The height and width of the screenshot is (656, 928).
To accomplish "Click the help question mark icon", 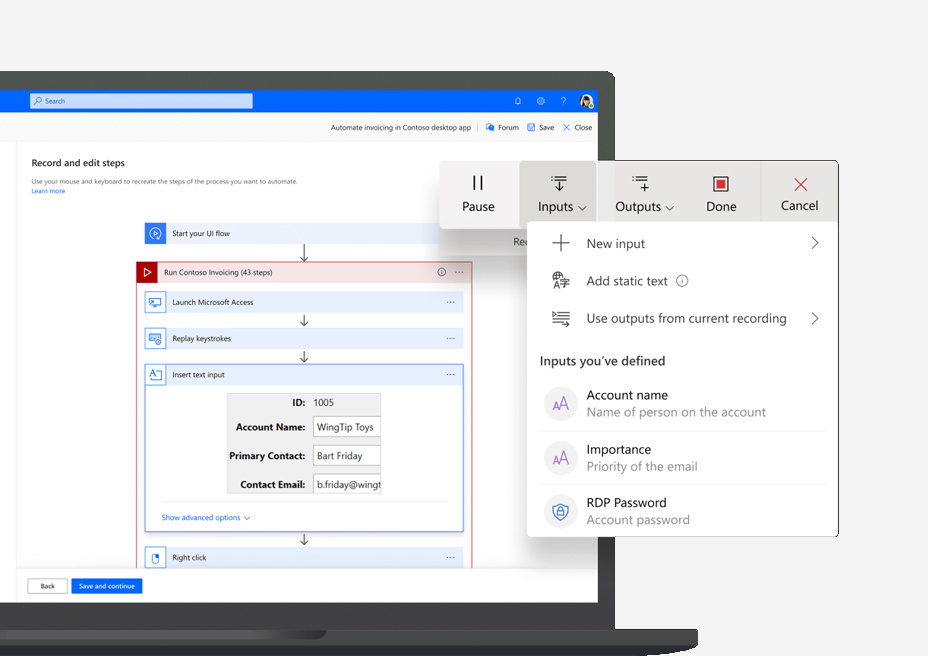I will [x=563, y=101].
